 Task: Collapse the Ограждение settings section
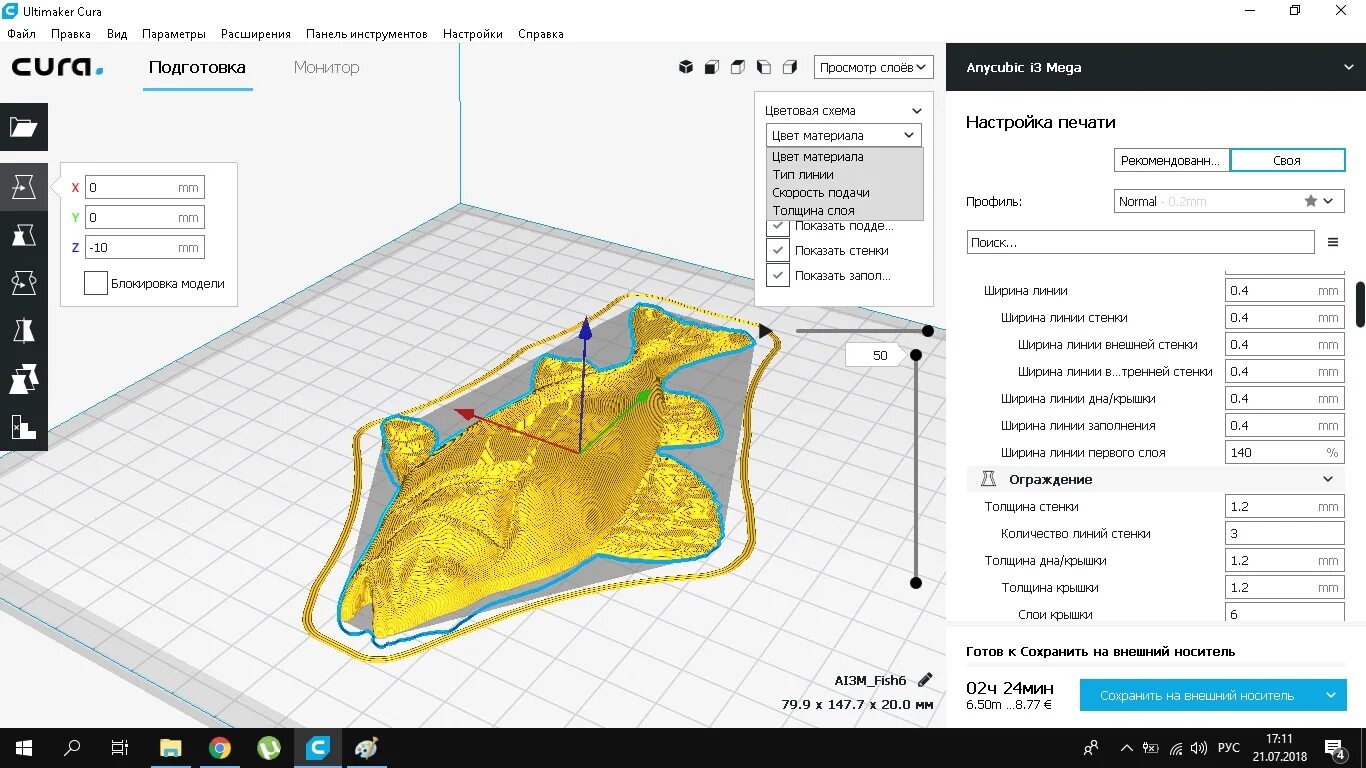(1328, 479)
